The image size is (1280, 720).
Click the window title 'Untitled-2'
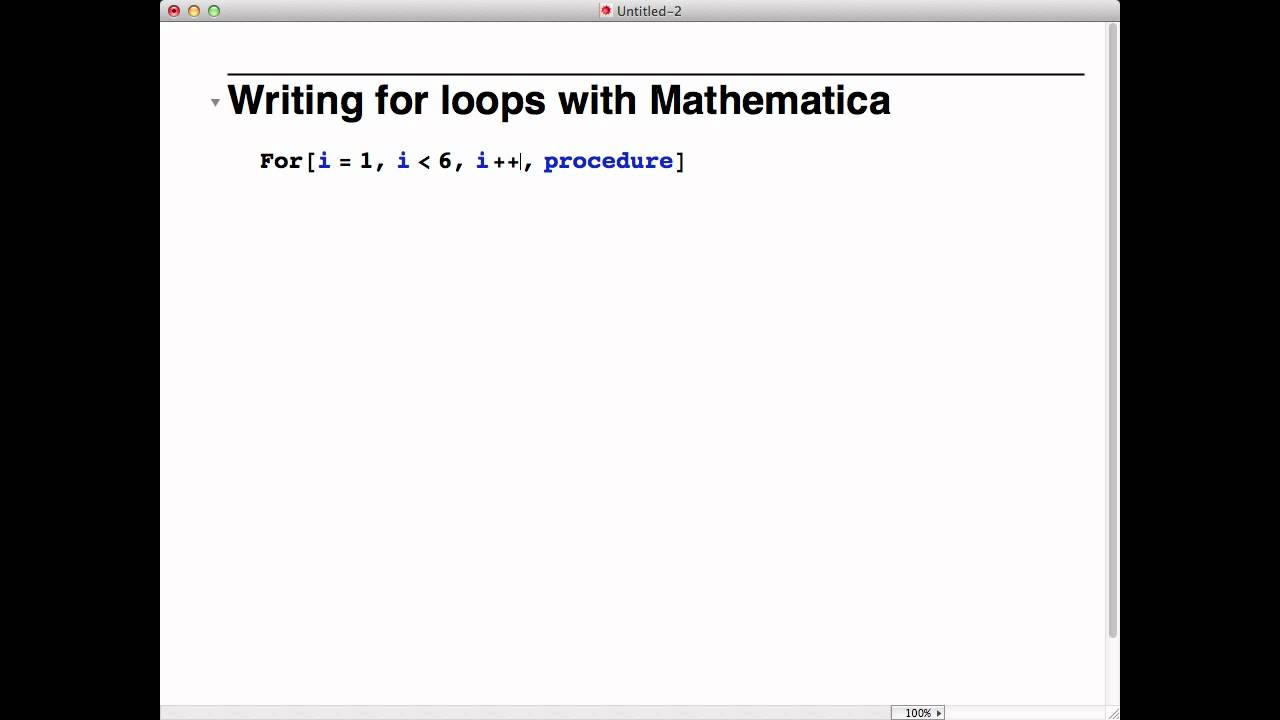point(649,11)
